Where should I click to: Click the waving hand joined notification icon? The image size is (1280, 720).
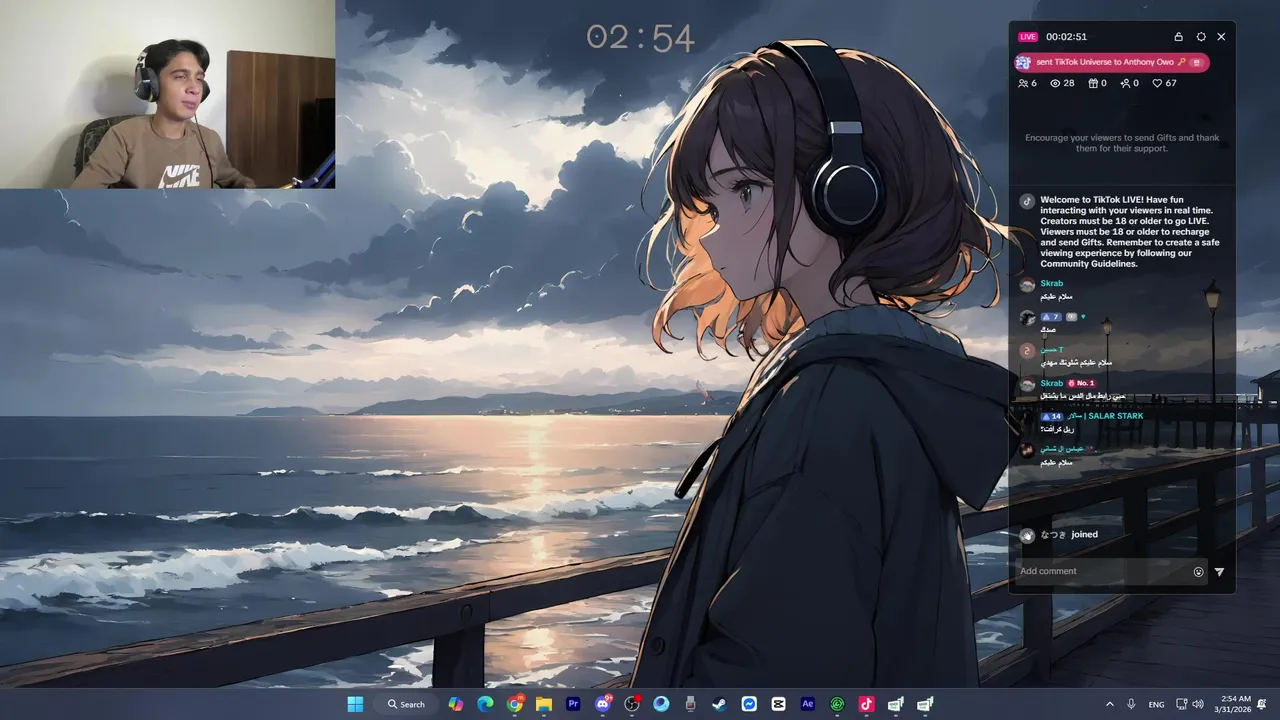pyautogui.click(x=1026, y=535)
